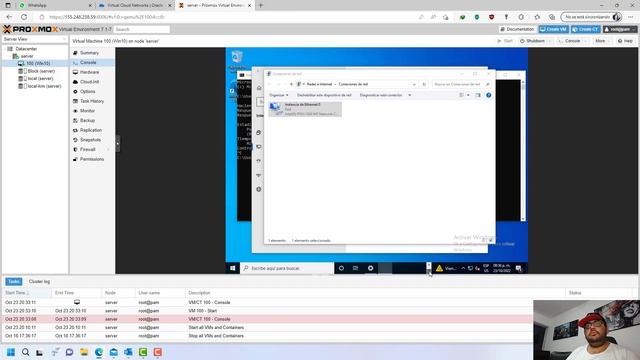Sort tasks by Start Time column
The height and width of the screenshot is (360, 640).
tap(27, 293)
